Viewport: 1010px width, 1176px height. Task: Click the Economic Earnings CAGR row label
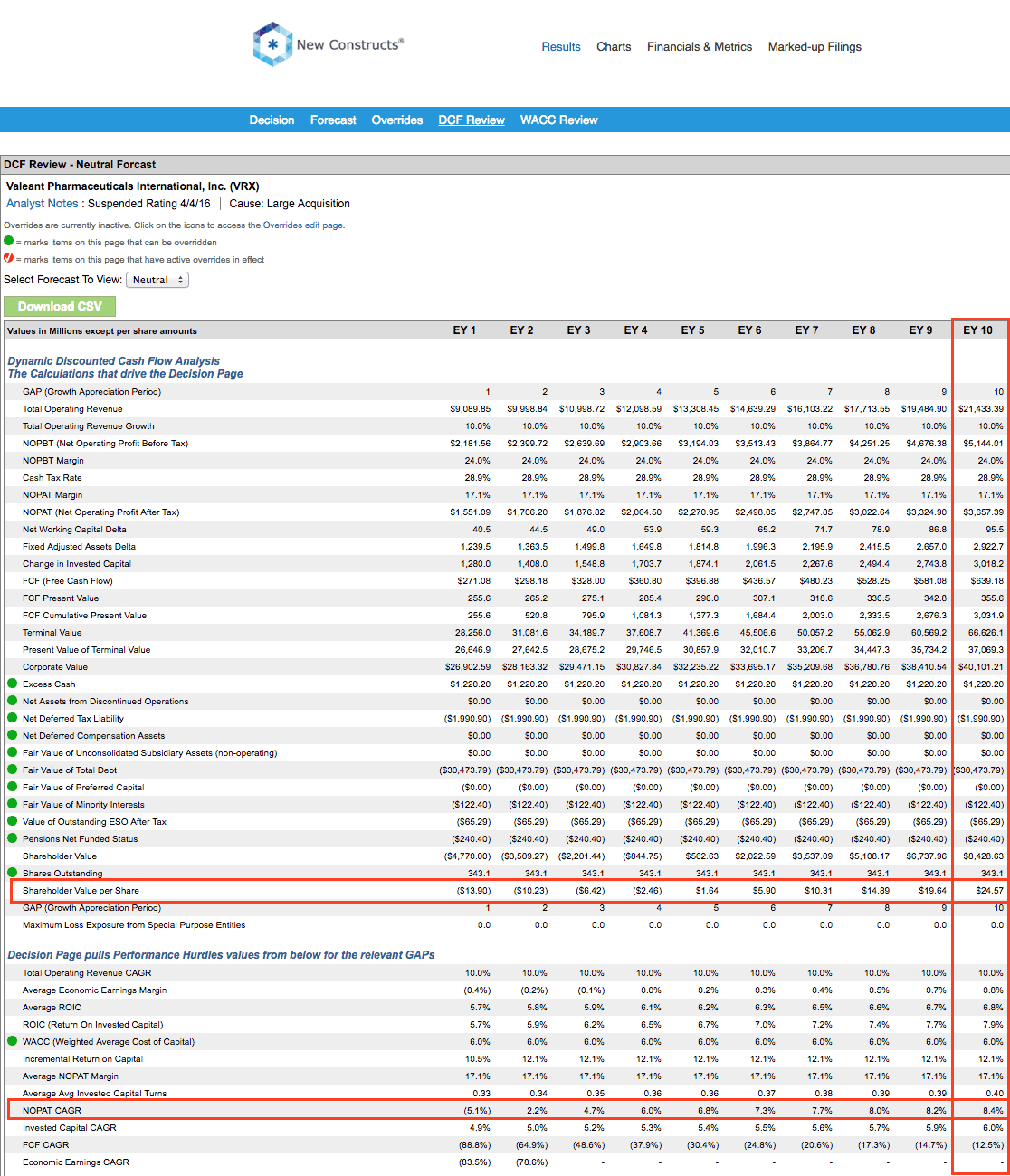pyautogui.click(x=76, y=1162)
